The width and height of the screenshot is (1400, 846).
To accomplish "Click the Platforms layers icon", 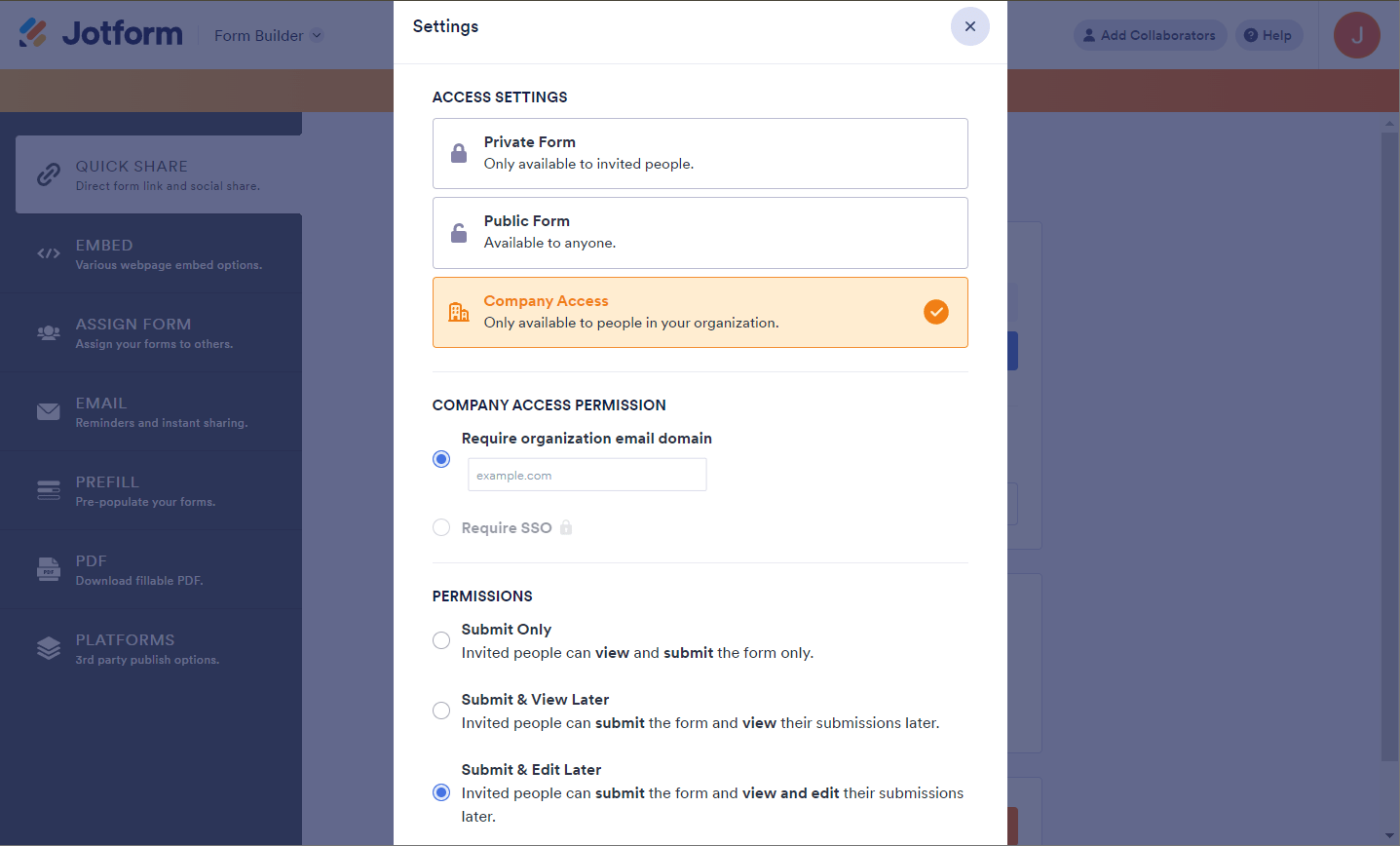I will tap(49, 648).
